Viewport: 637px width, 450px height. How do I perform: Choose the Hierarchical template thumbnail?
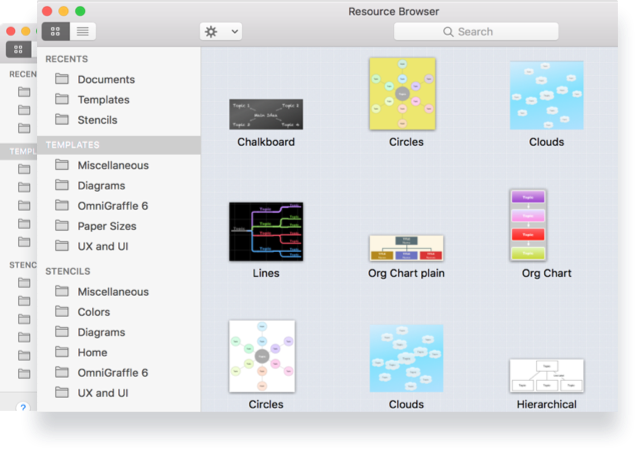(x=547, y=376)
